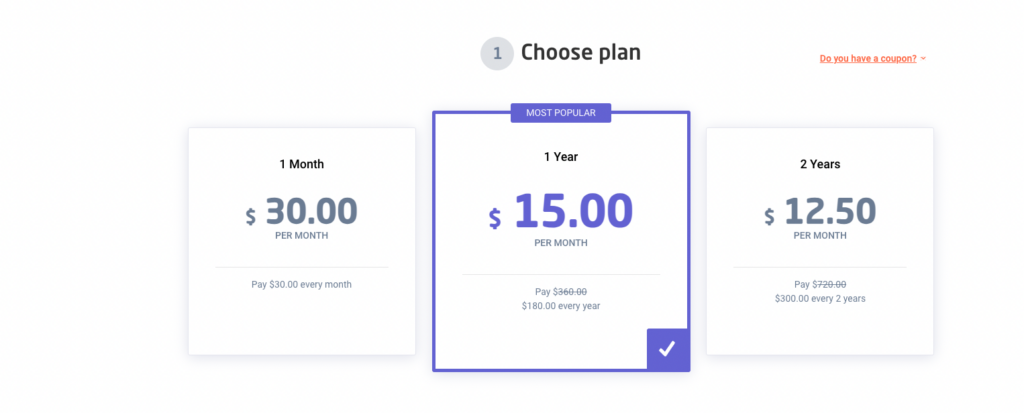This screenshot has width=1024, height=413.
Task: Click the "1 Month" plan title
Action: (302, 164)
